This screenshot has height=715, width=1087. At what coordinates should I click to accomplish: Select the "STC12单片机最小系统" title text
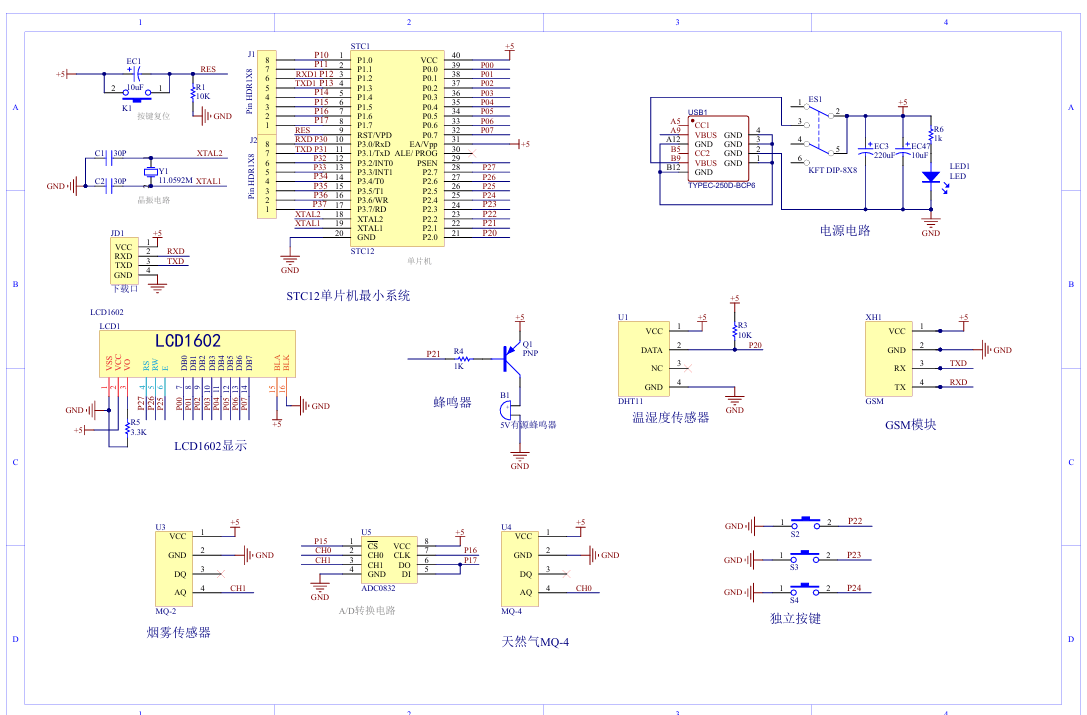point(348,296)
